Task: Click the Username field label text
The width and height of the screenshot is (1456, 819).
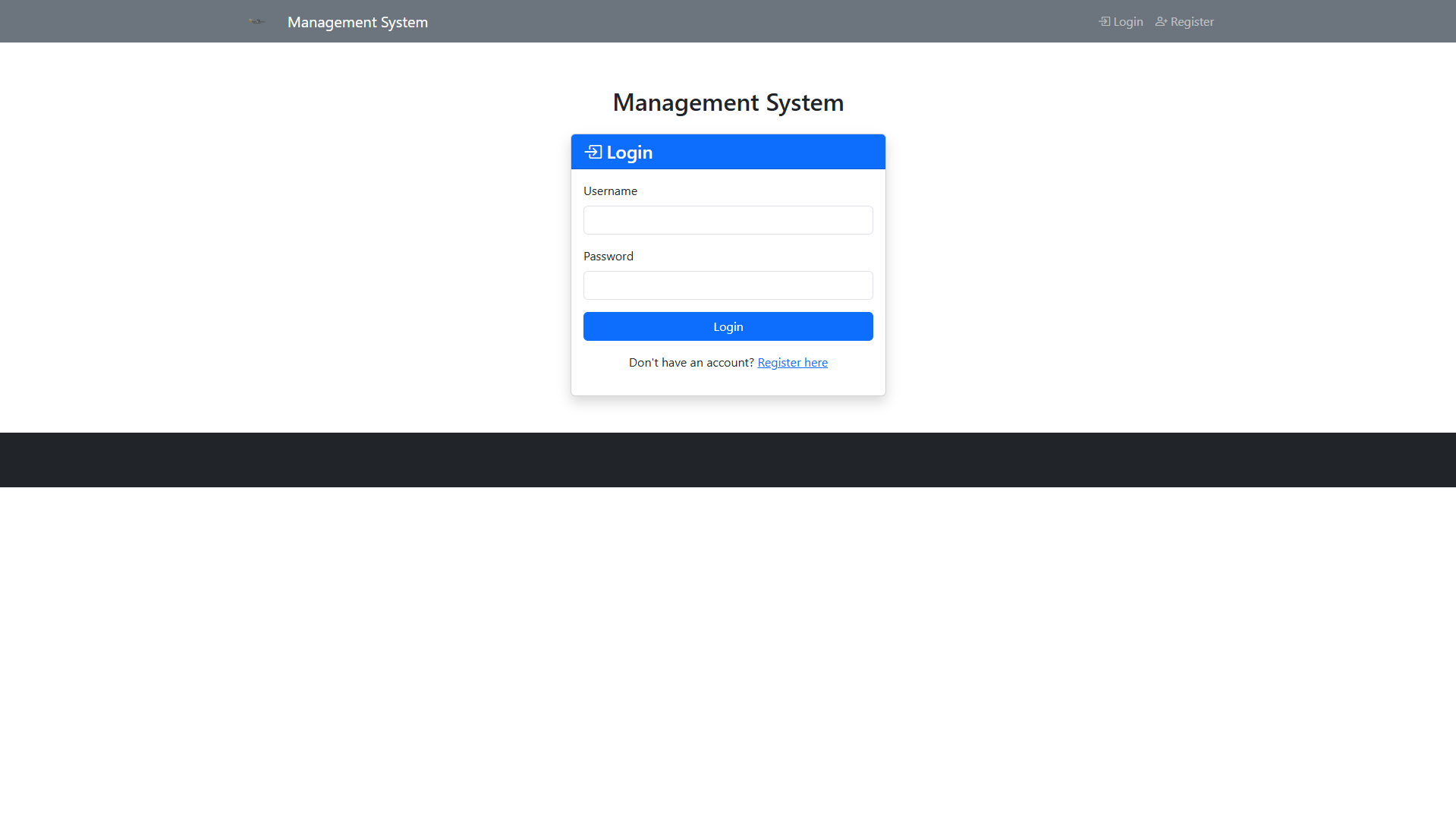Action: coord(610,191)
